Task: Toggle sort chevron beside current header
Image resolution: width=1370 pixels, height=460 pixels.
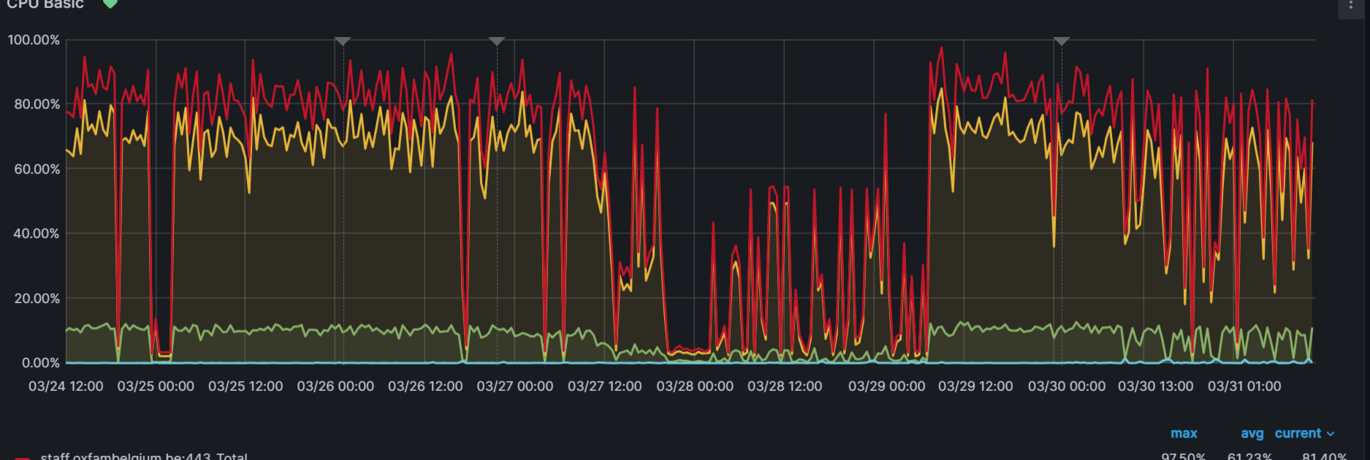Action: point(1330,434)
